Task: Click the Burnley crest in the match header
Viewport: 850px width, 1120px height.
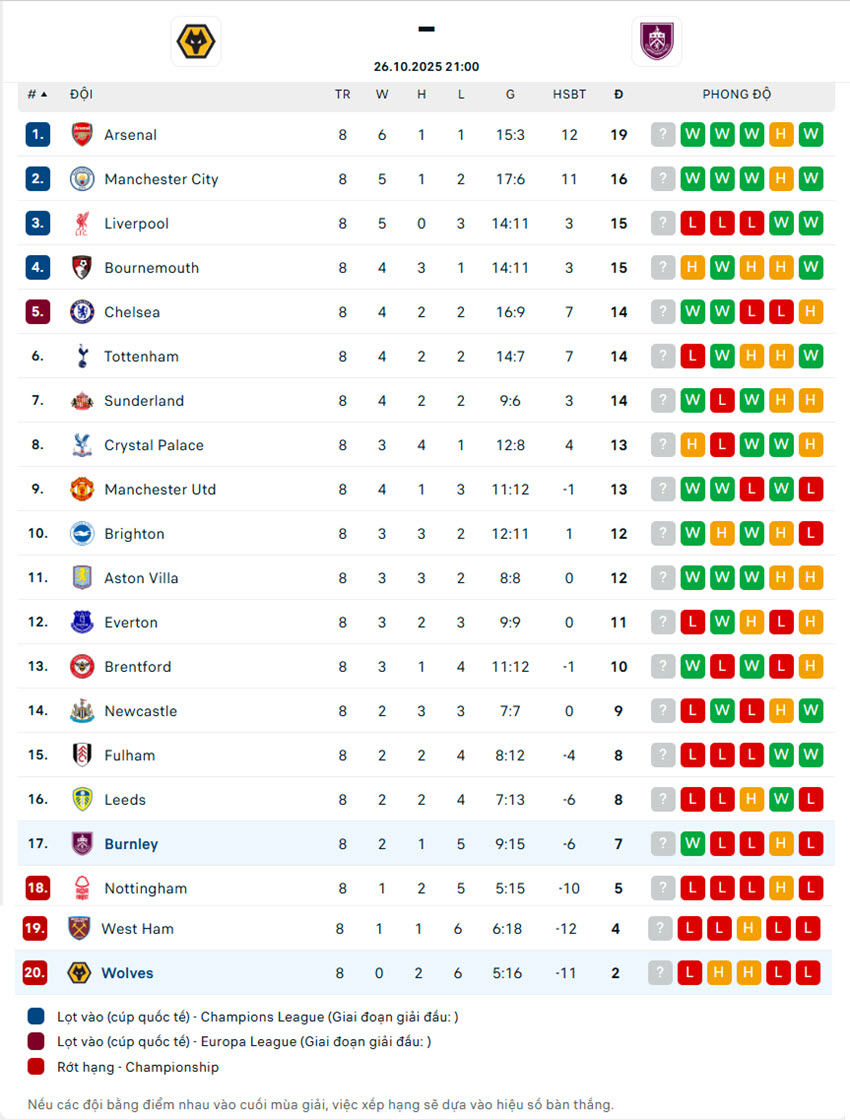Action: click(x=658, y=42)
